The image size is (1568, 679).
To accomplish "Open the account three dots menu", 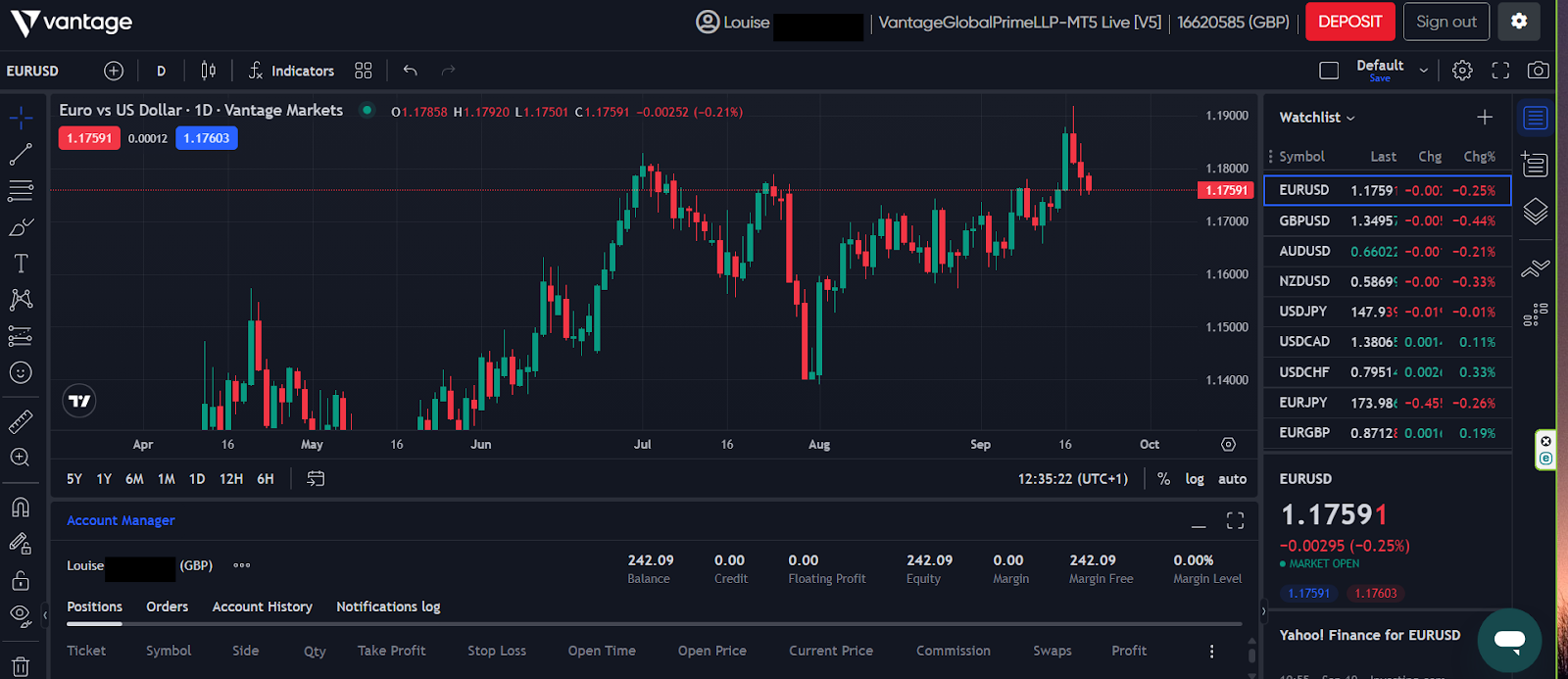I will [x=242, y=565].
